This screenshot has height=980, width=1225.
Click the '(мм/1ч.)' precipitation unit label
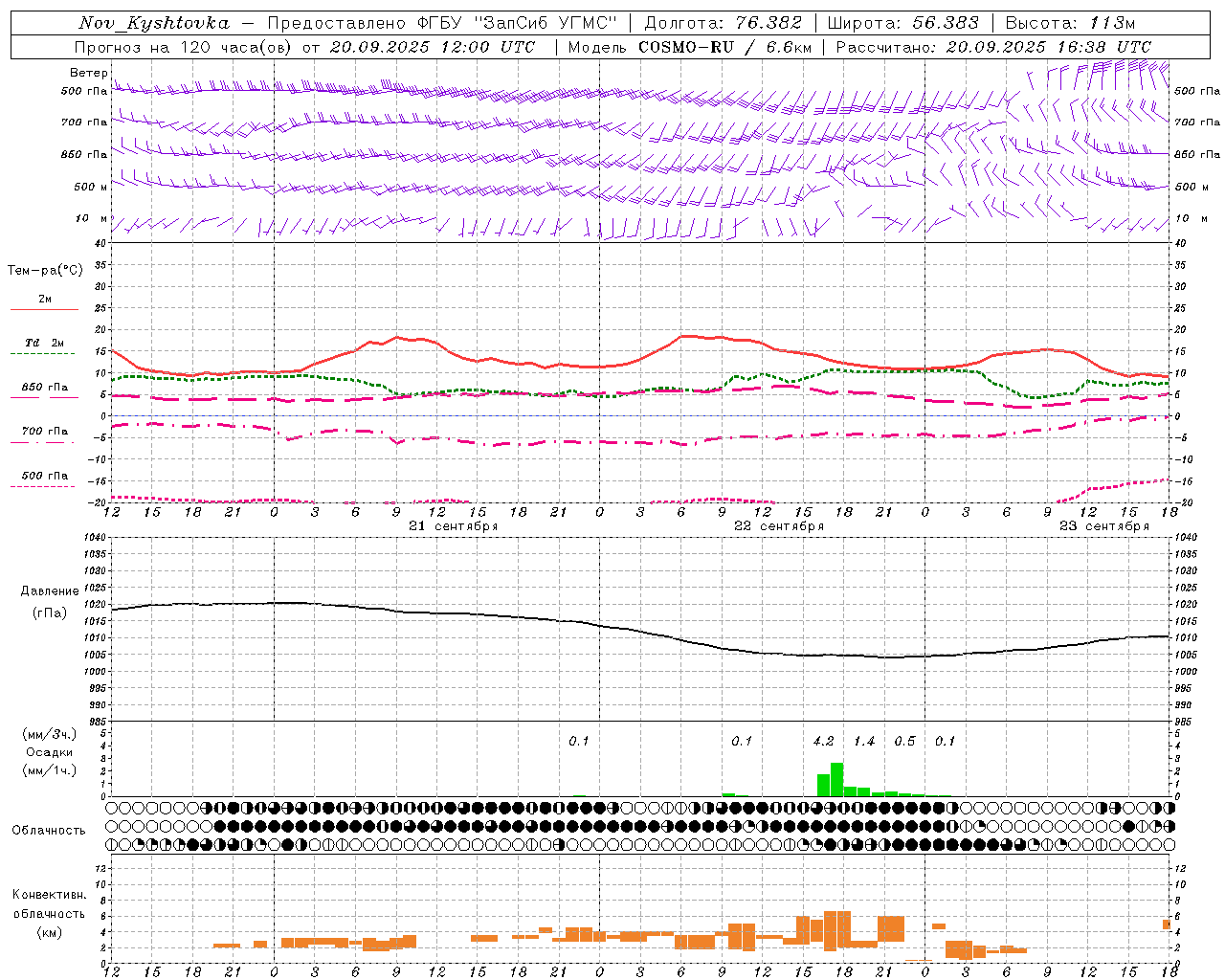(50, 770)
